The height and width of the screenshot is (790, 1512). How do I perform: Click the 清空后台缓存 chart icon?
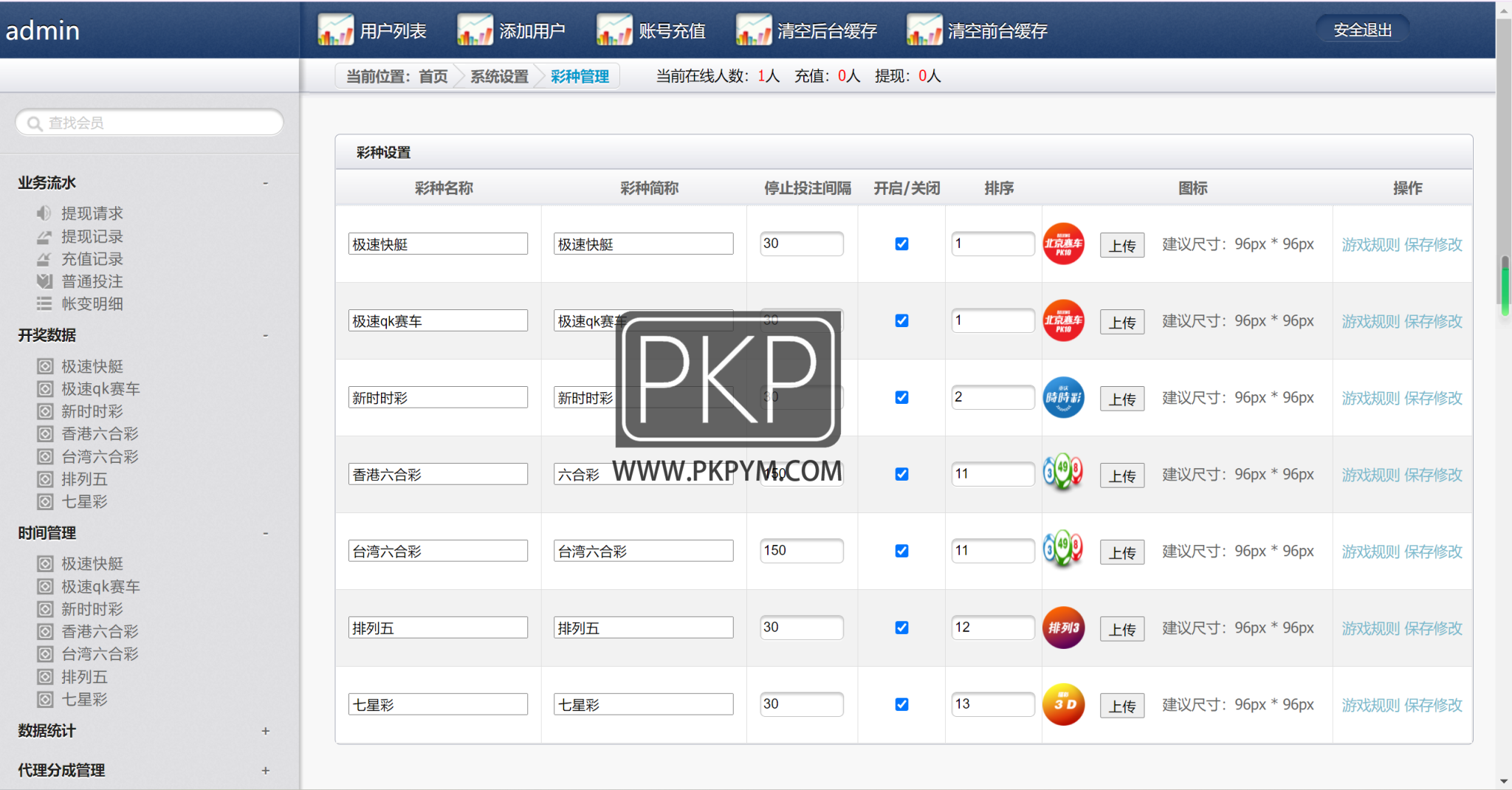(x=754, y=30)
